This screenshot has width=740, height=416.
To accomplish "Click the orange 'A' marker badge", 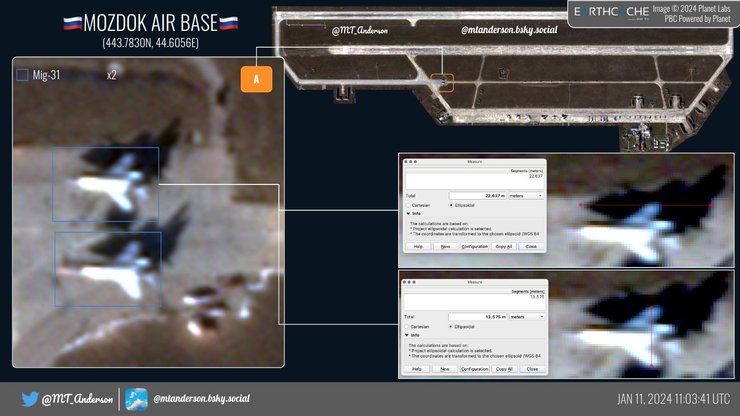I will (257, 80).
